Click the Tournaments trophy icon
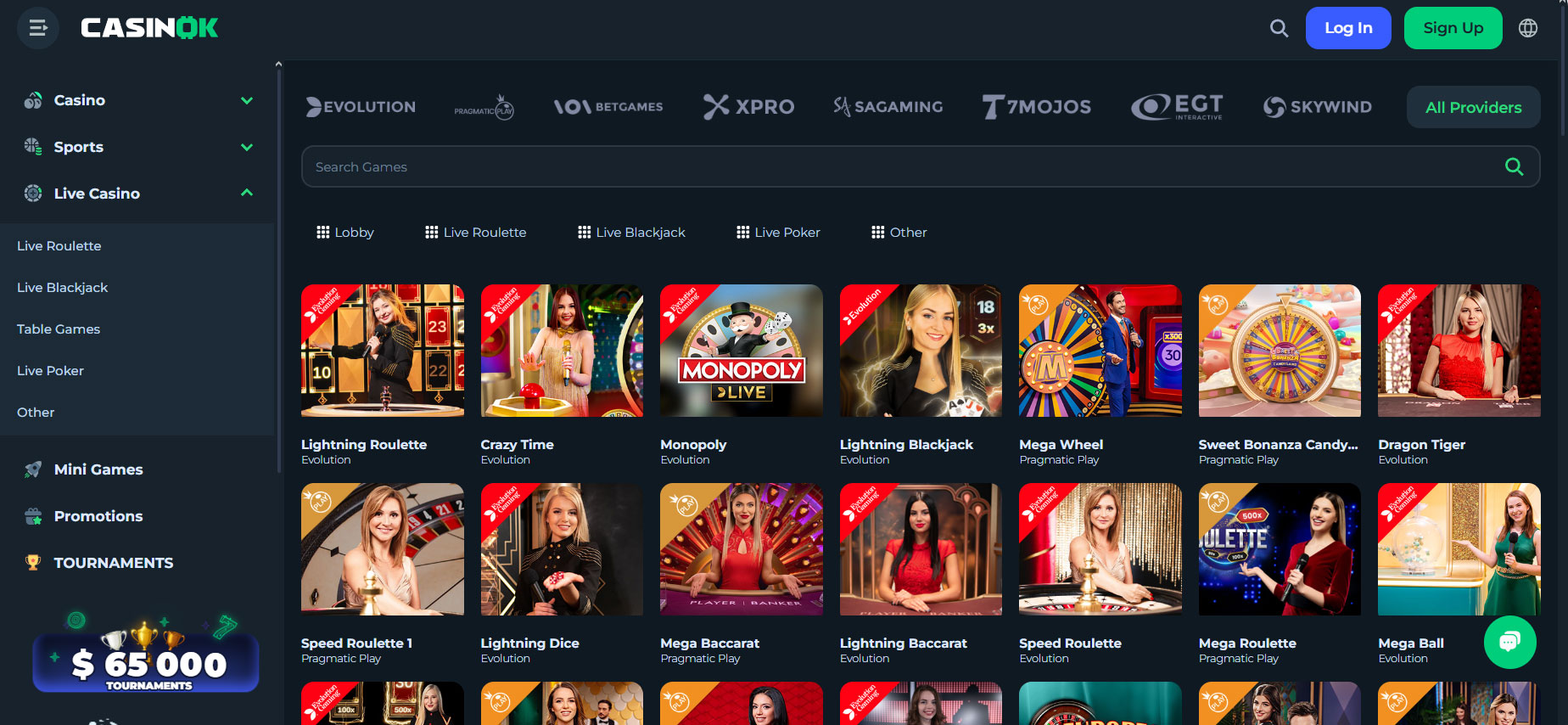1568x725 pixels. [x=33, y=562]
